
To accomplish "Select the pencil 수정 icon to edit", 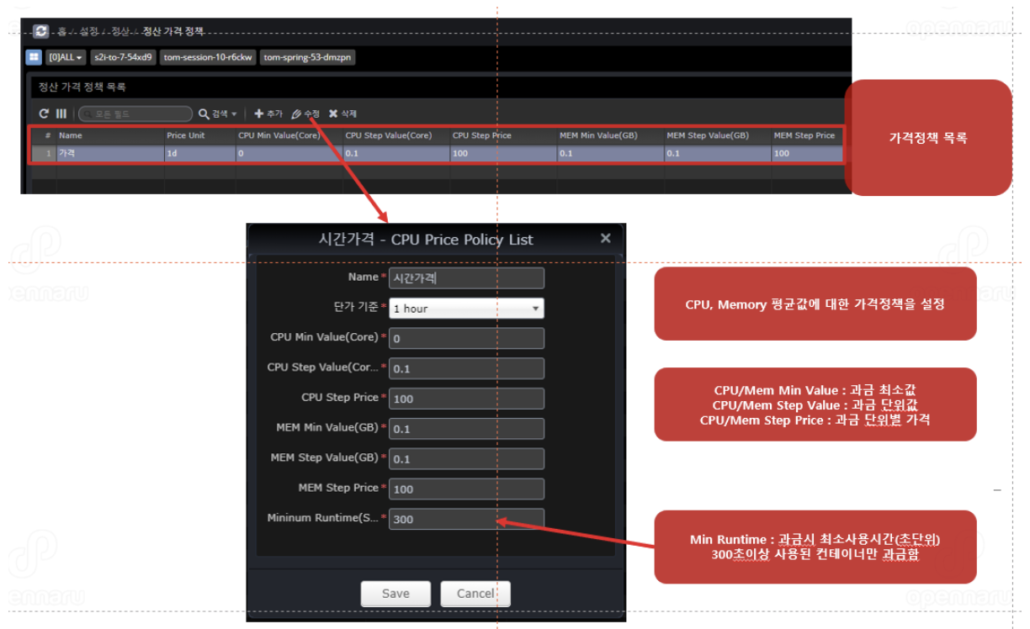I will pos(299,113).
